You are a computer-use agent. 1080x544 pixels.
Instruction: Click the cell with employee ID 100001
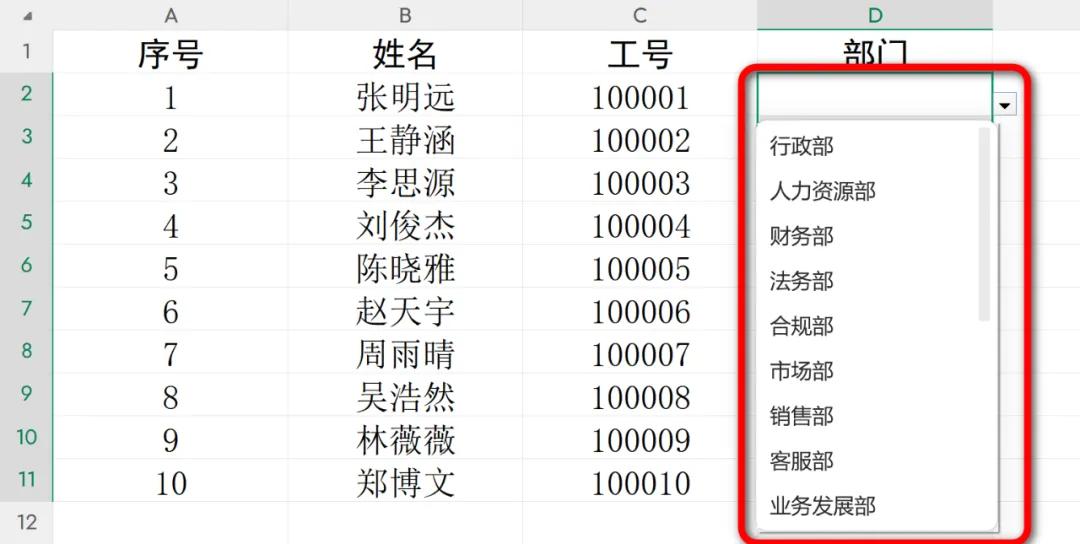640,94
